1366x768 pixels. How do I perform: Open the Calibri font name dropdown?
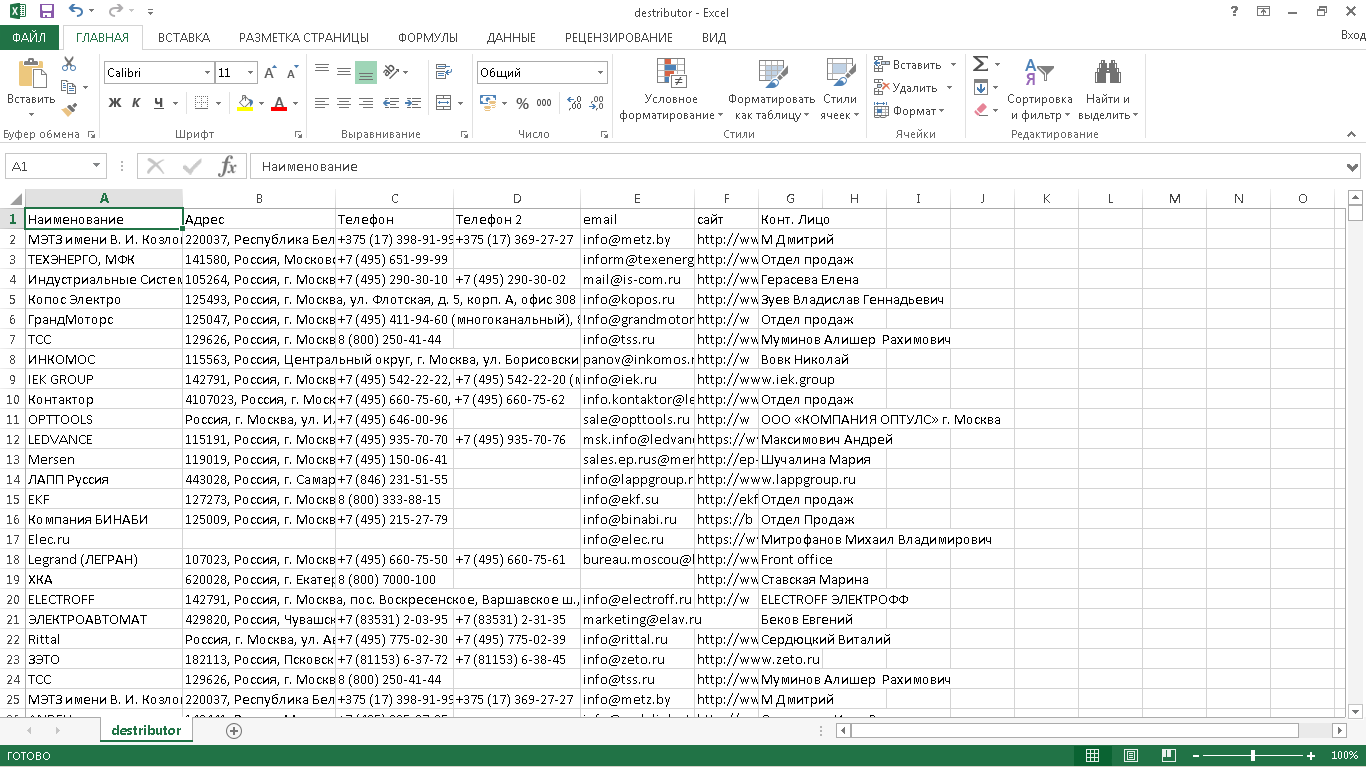click(x=208, y=73)
